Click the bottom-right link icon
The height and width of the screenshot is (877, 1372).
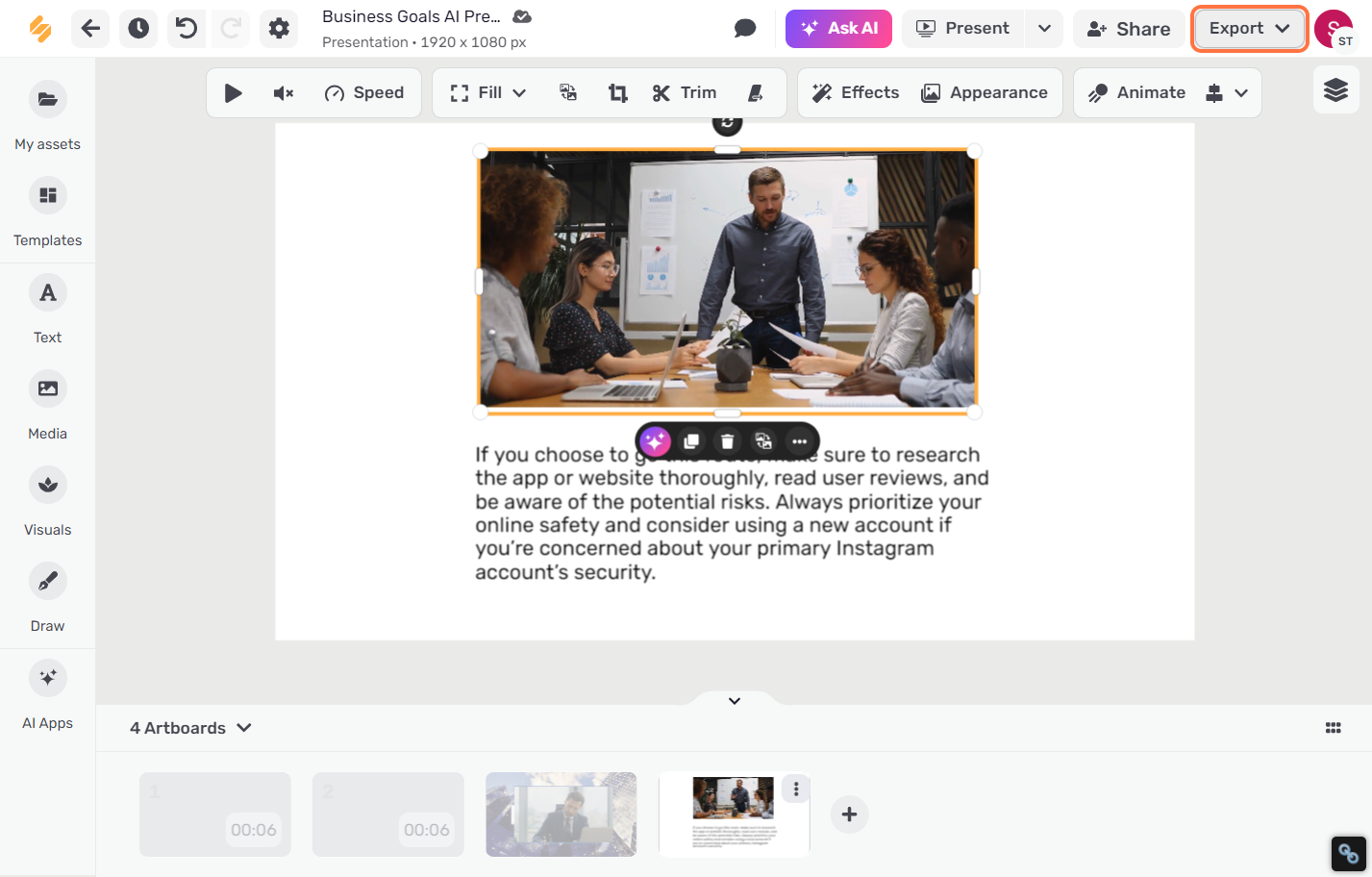[1348, 853]
